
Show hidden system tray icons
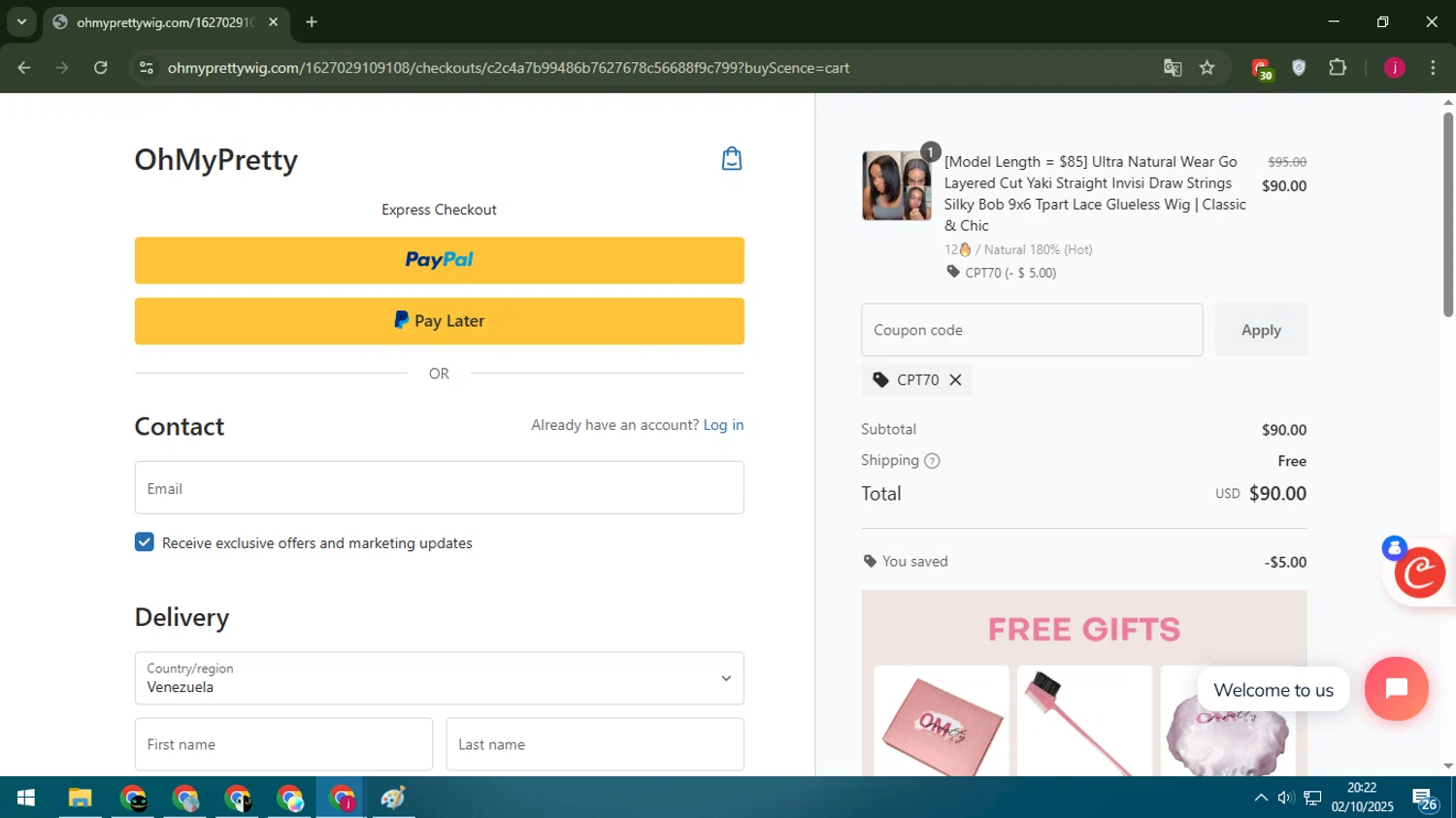pyautogui.click(x=1261, y=798)
